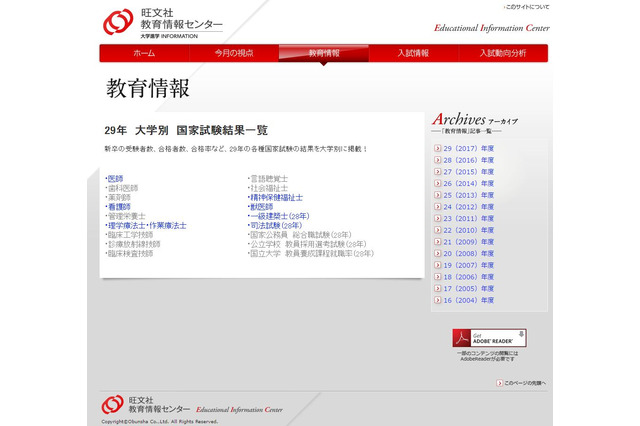This screenshot has height=426, width=640.
Task: Open the 理学療法士・作業療法士 link
Action: click(146, 226)
